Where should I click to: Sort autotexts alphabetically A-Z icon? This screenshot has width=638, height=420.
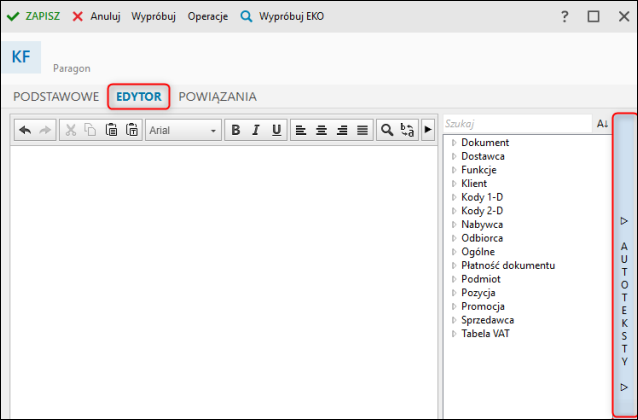point(602,124)
